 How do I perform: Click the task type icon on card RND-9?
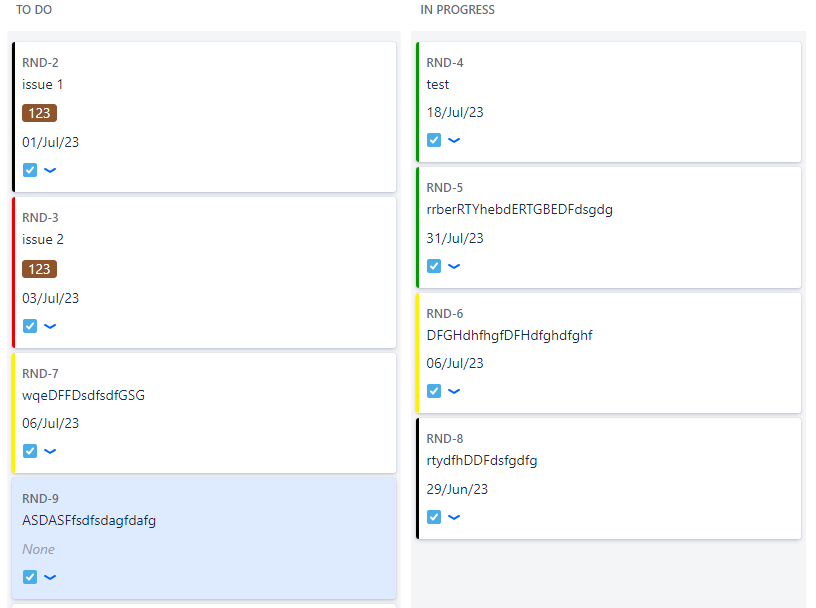[31, 577]
